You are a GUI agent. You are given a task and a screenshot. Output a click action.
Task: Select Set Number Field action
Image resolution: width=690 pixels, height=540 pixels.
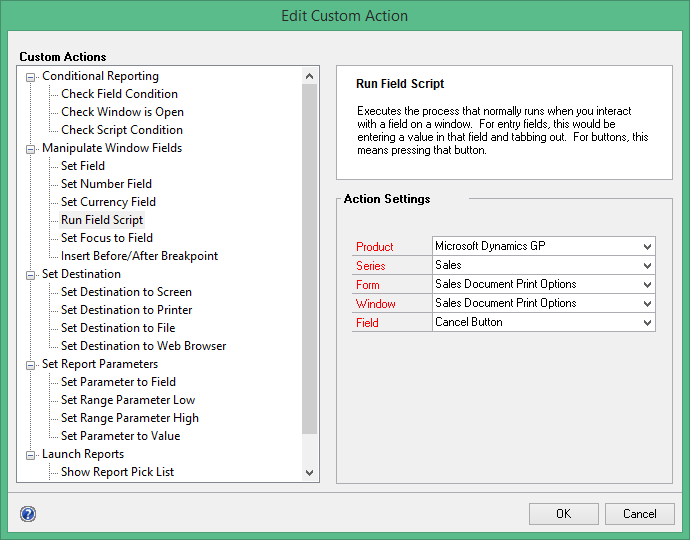pyautogui.click(x=106, y=184)
